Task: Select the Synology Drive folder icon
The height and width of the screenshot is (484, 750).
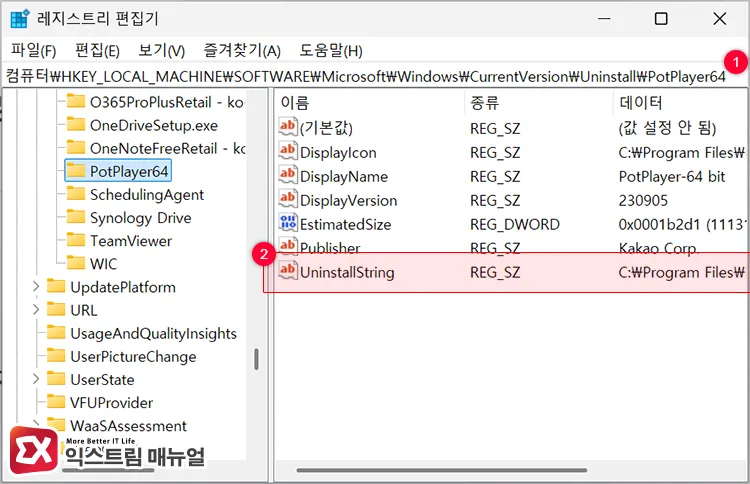Action: tap(76, 217)
